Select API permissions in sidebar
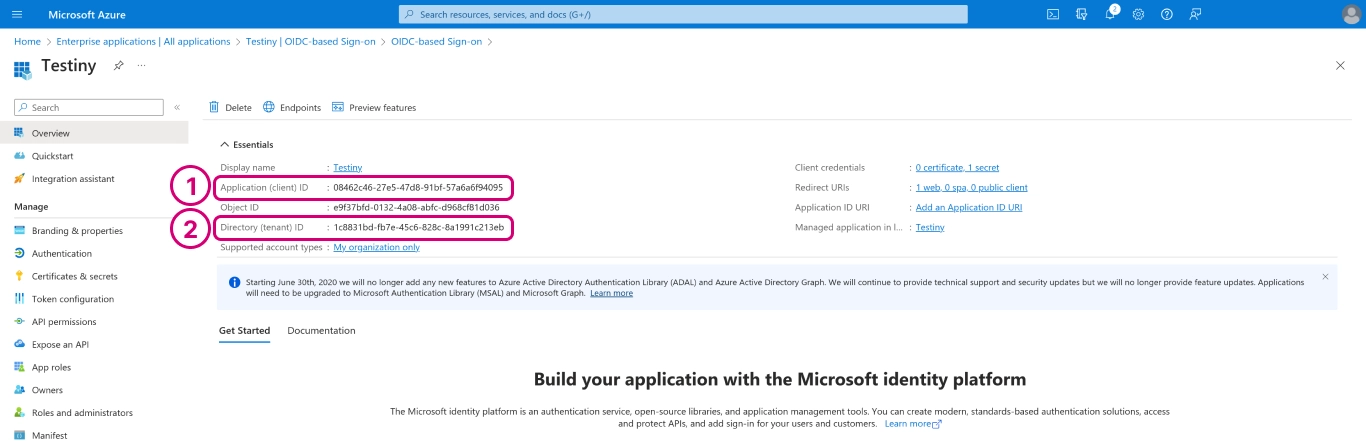The height and width of the screenshot is (446, 1366). click(x=64, y=322)
